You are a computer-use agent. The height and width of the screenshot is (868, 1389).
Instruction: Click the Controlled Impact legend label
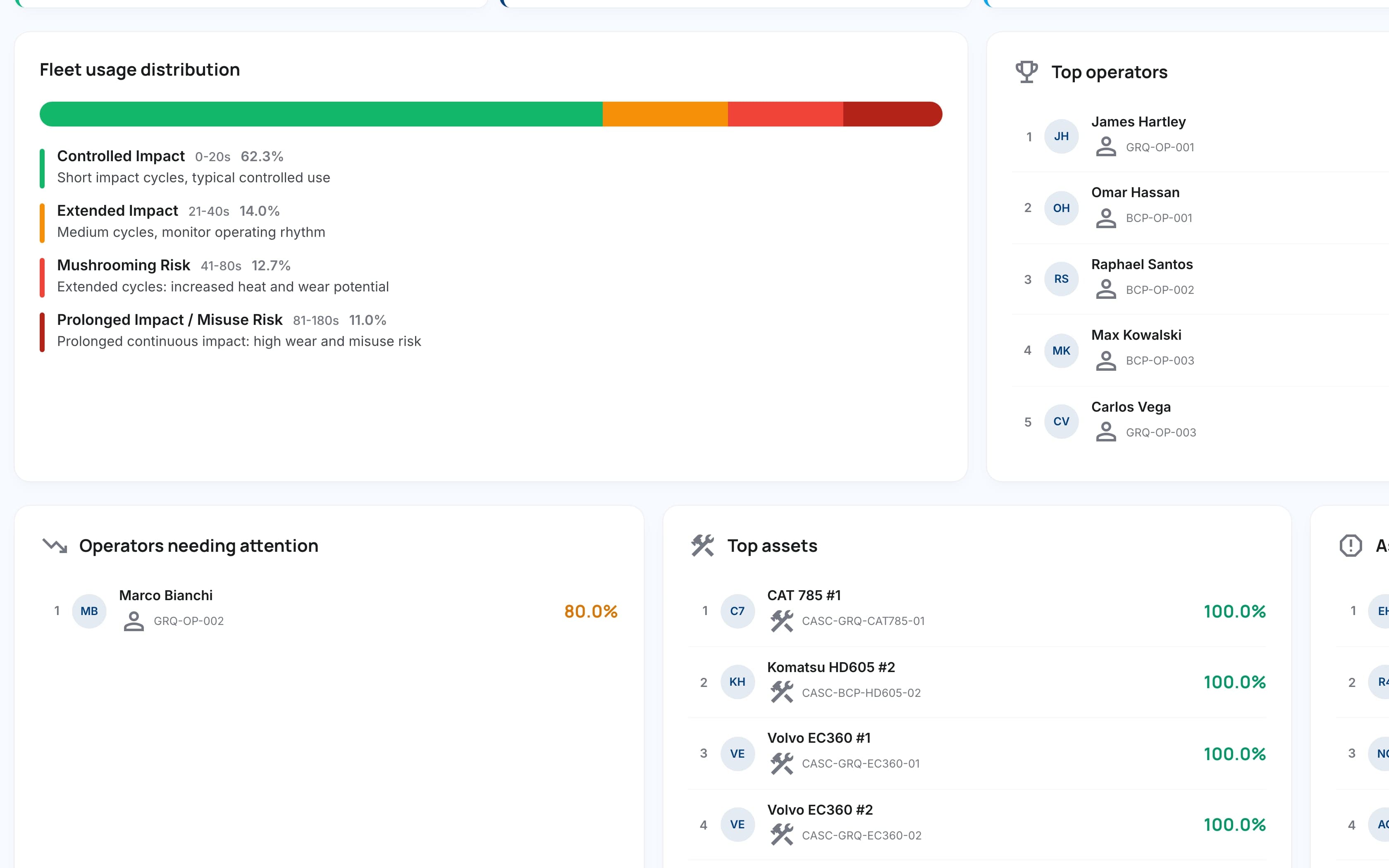coord(121,156)
